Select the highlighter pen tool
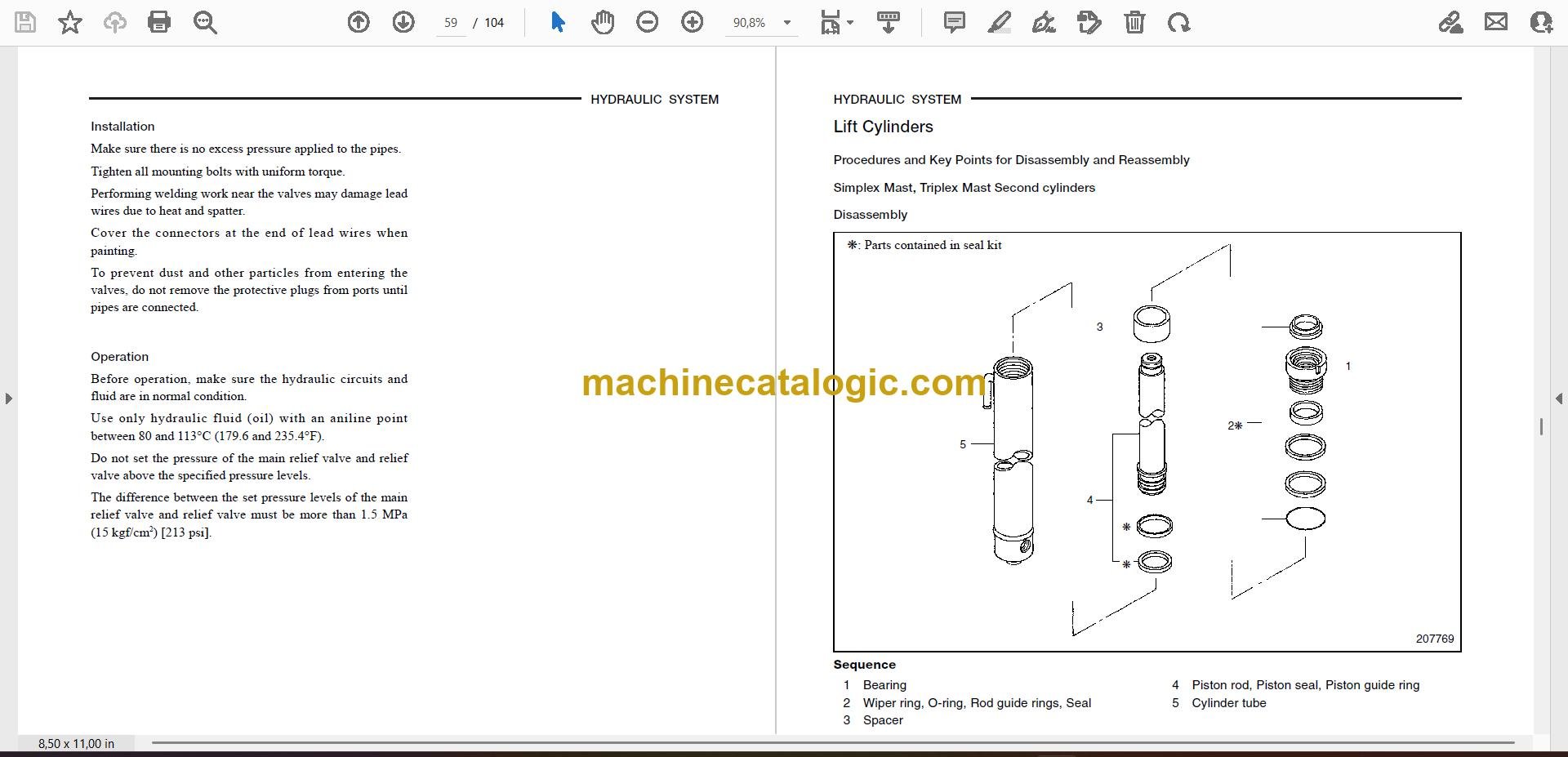Screen dimensions: 1568x757 (x=999, y=22)
